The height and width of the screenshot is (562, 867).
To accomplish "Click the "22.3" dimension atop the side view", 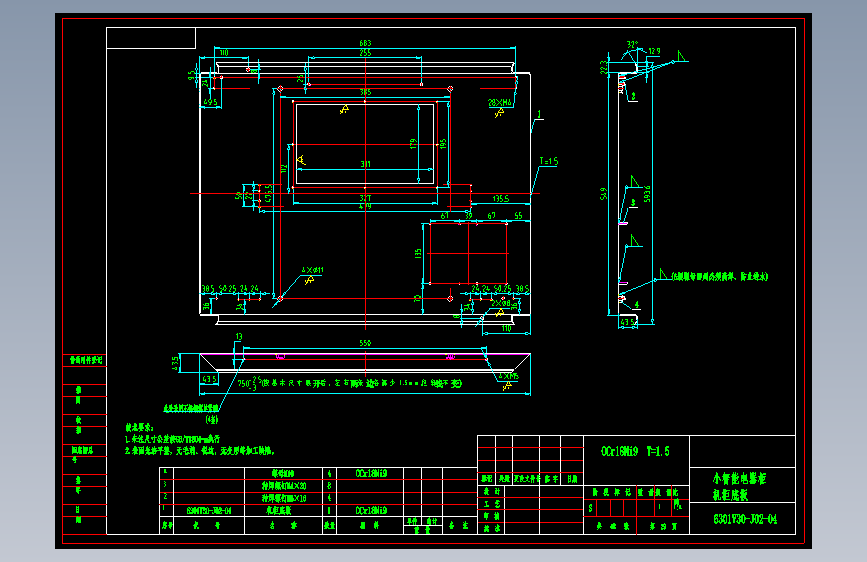I will coord(603,67).
